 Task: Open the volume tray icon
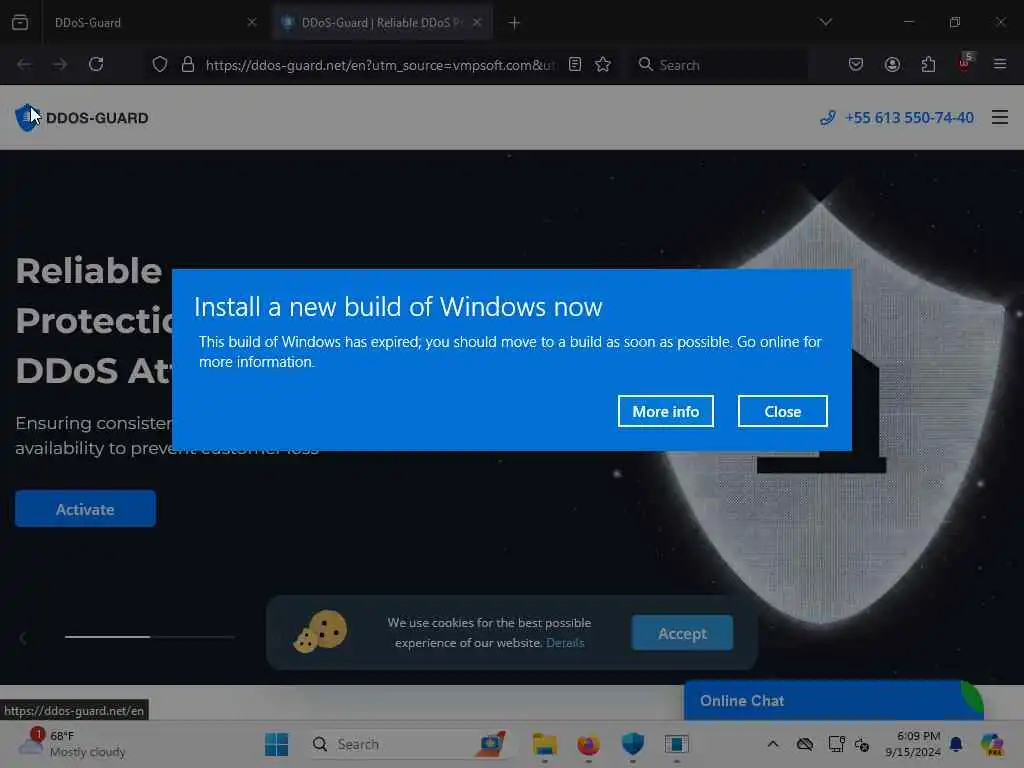click(862, 744)
